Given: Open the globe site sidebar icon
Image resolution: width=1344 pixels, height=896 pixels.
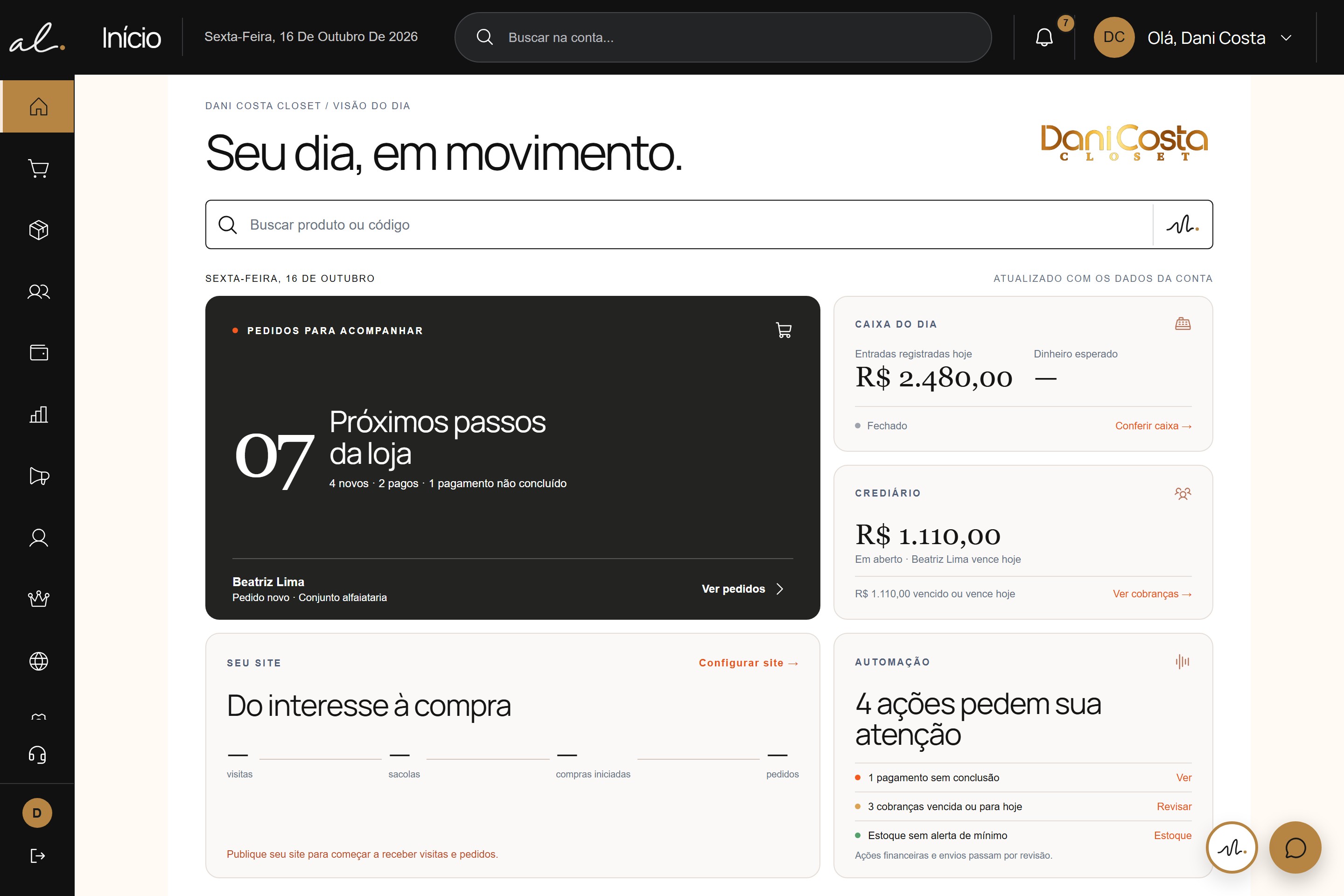Looking at the screenshot, I should 38,661.
